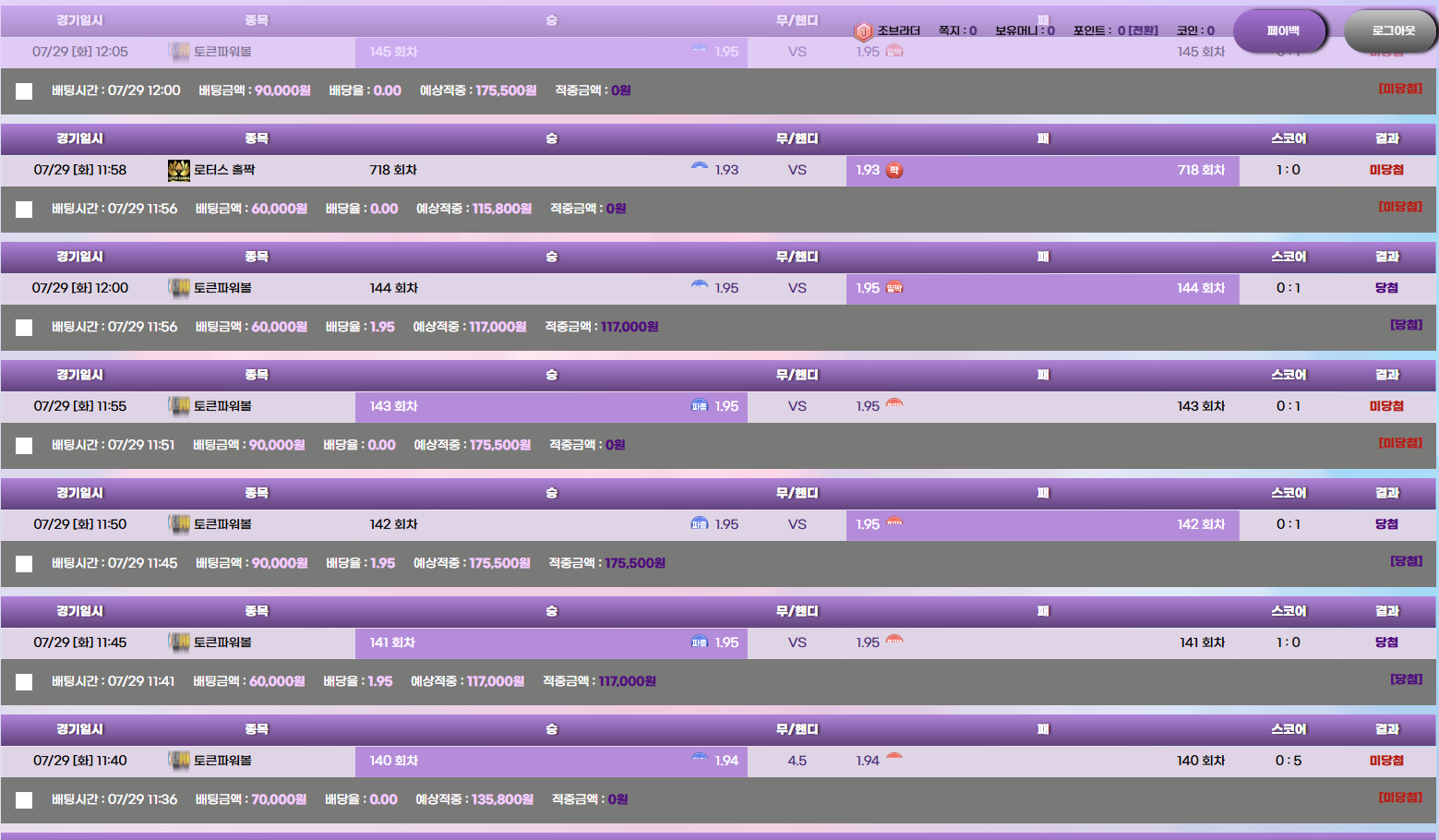Open 보유머니 balance in the top bar
This screenshot has width=1439, height=840.
click(1024, 30)
